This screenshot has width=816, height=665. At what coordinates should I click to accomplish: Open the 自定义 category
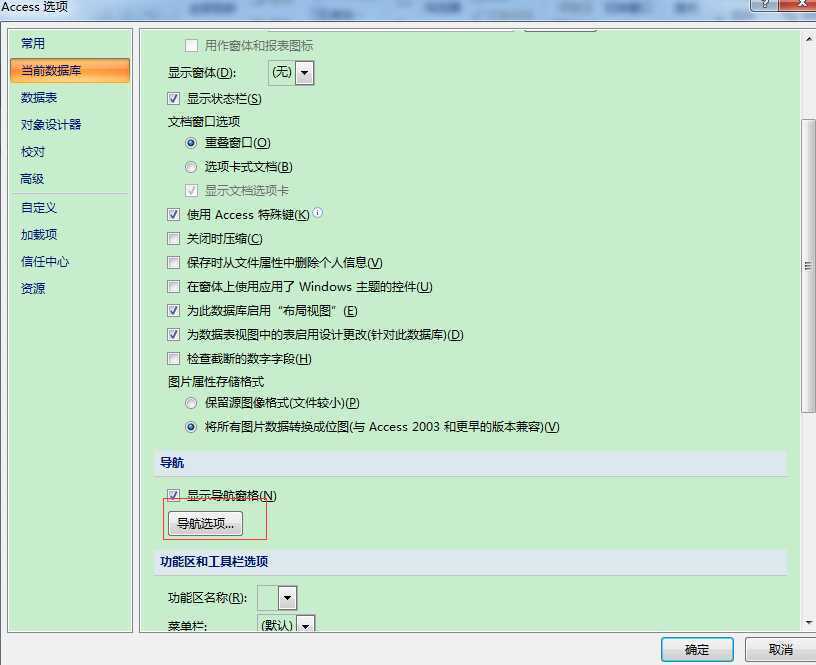[x=39, y=208]
